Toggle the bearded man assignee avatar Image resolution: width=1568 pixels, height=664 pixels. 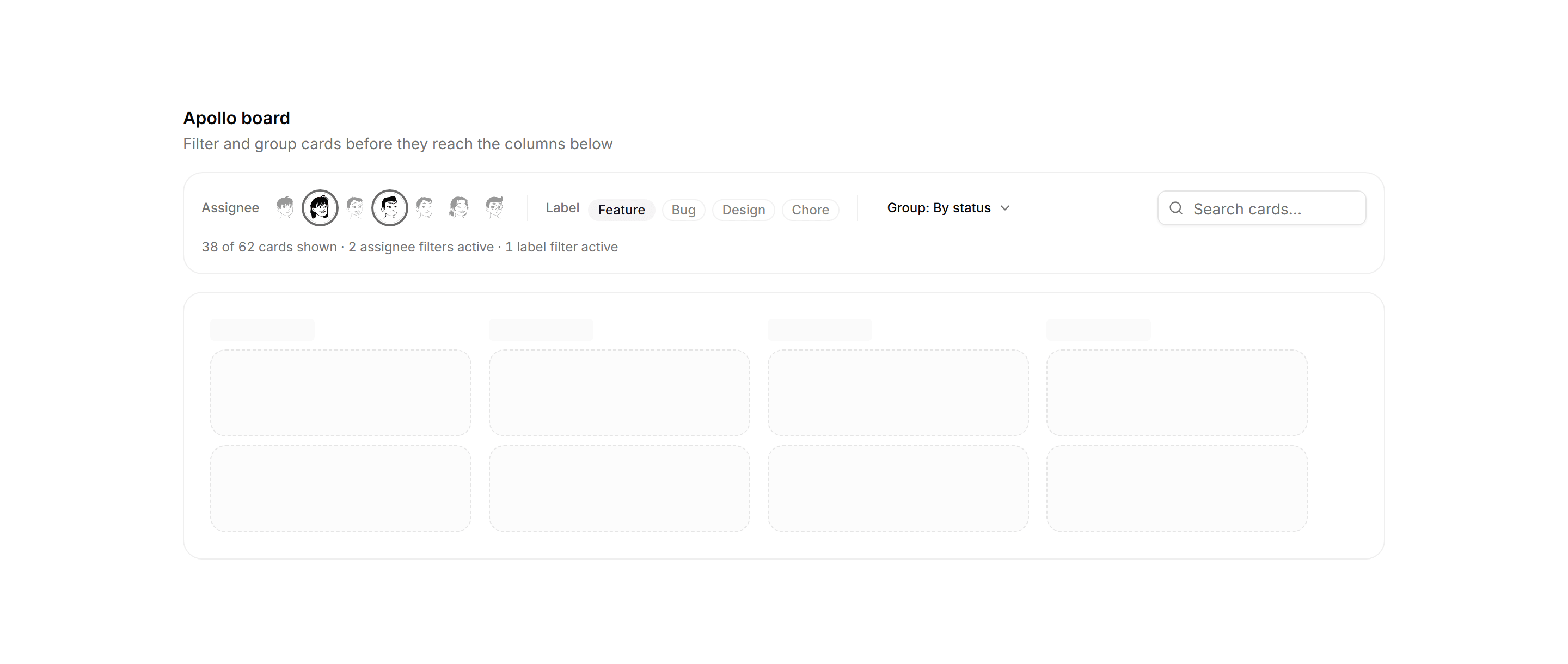tap(355, 207)
